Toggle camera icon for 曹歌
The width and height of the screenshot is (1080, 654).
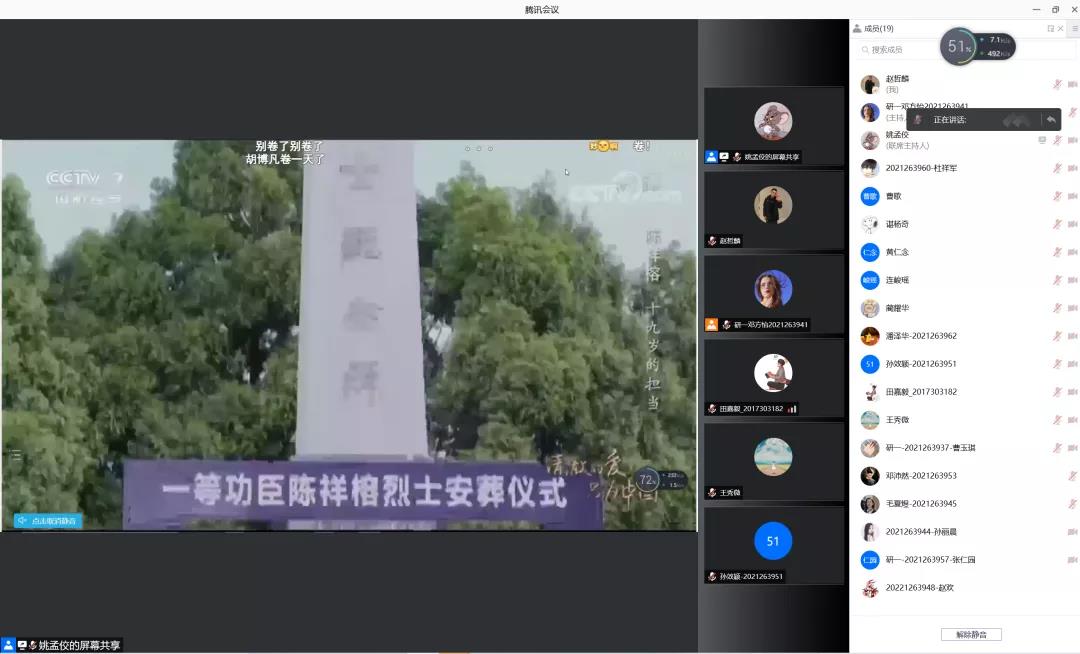pos(1072,196)
